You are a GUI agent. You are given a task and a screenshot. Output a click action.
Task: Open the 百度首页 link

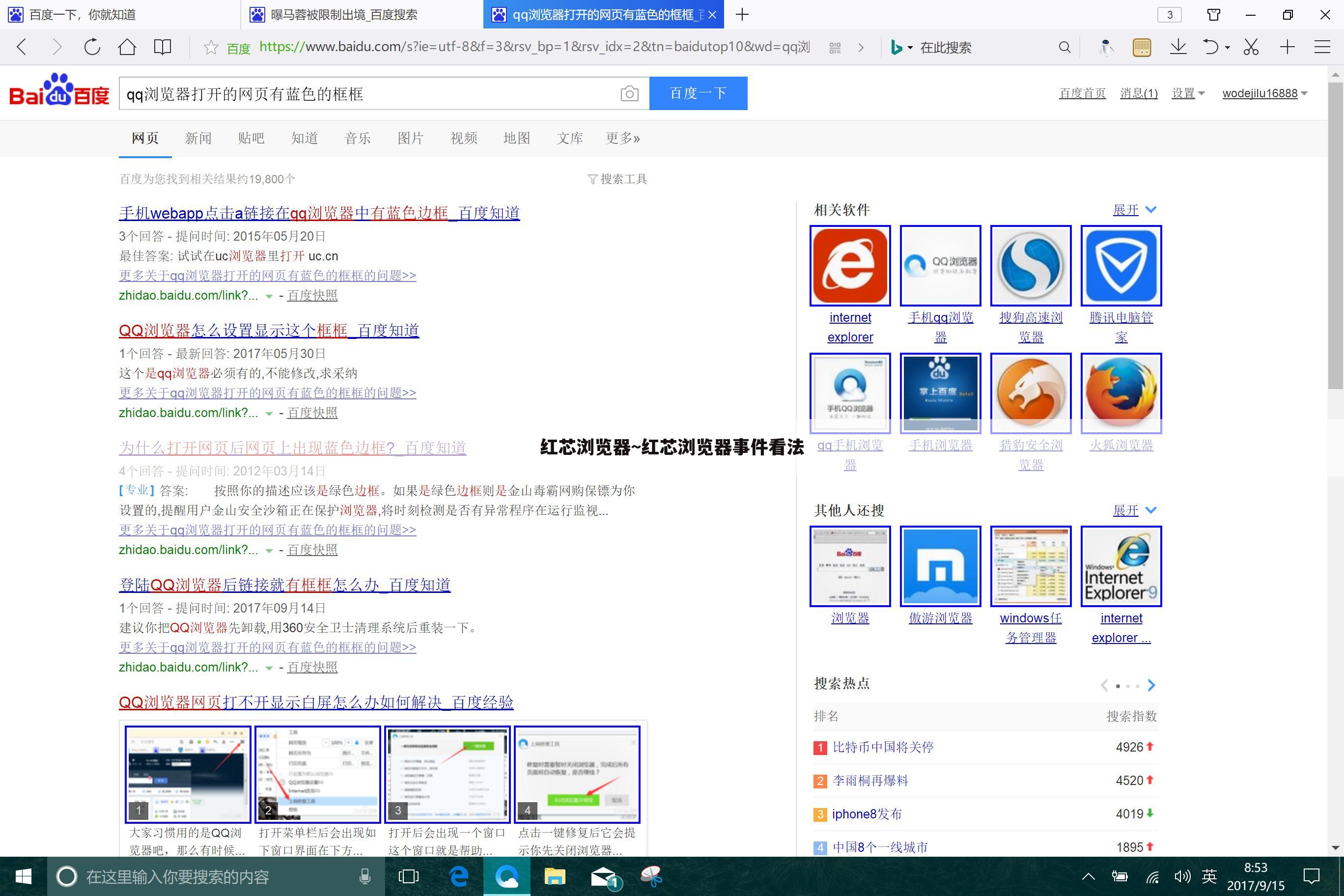pyautogui.click(x=1082, y=93)
